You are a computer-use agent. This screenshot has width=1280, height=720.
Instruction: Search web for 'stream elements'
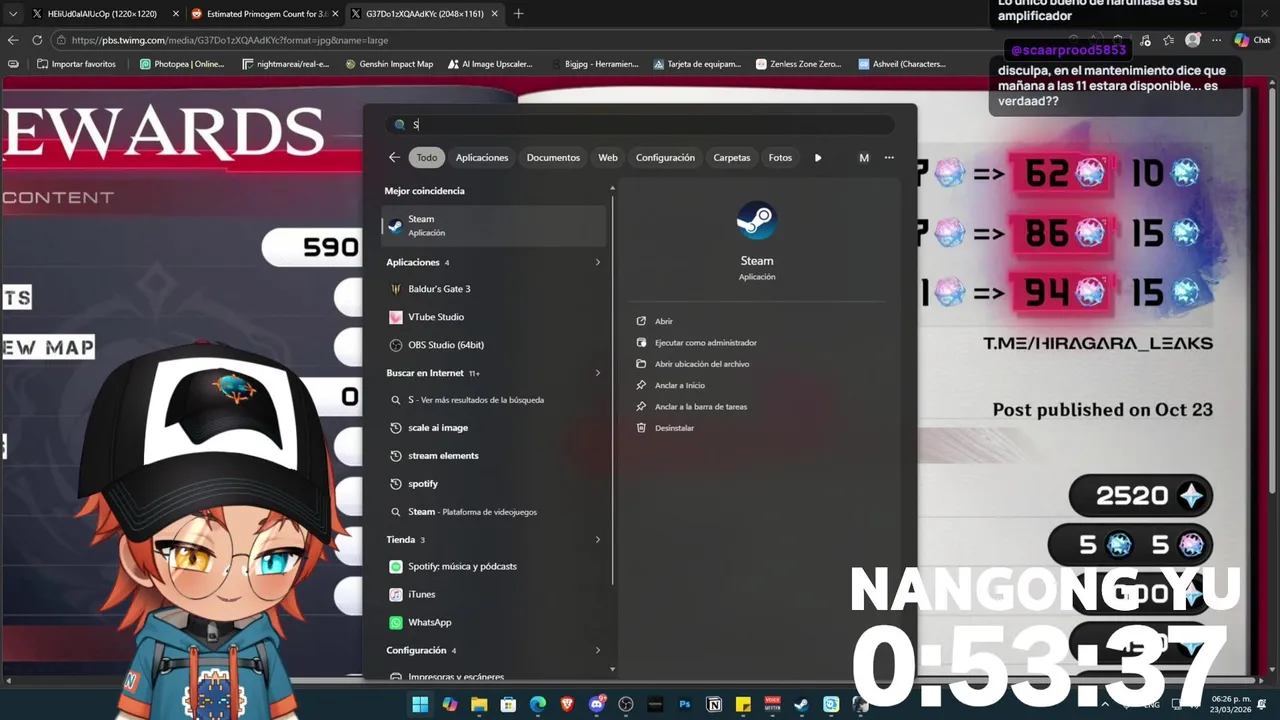point(494,456)
